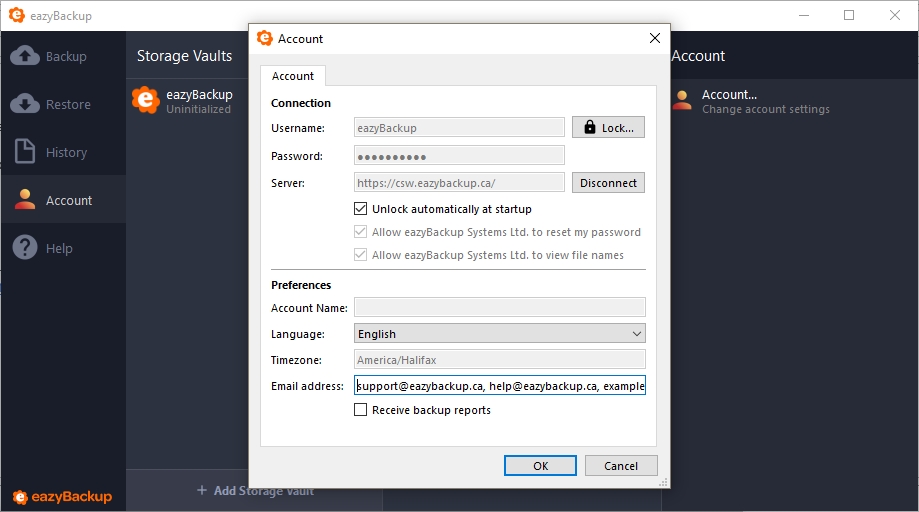The width and height of the screenshot is (919, 512).
Task: Go to Backup in the sidebar
Action: (x=63, y=56)
